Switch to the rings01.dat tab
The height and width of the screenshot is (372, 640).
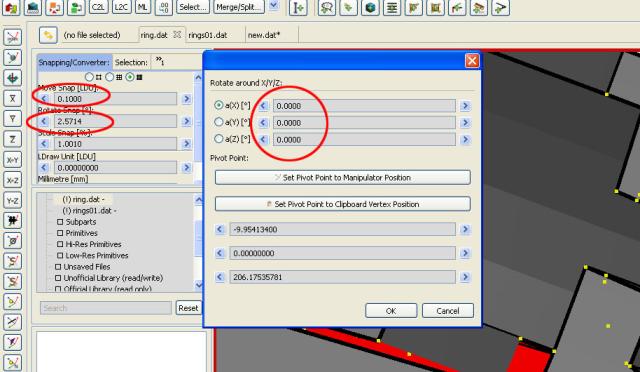point(207,35)
